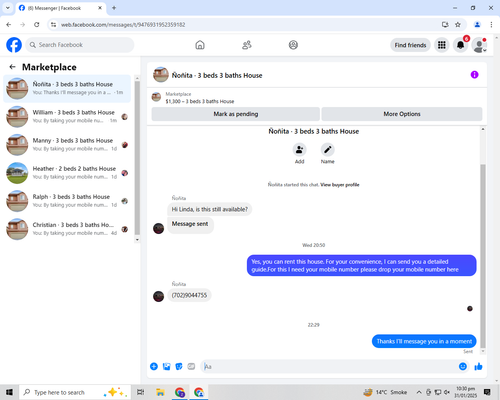Bookmark this page with star icon
The height and width of the screenshot is (400, 500).
point(458,25)
